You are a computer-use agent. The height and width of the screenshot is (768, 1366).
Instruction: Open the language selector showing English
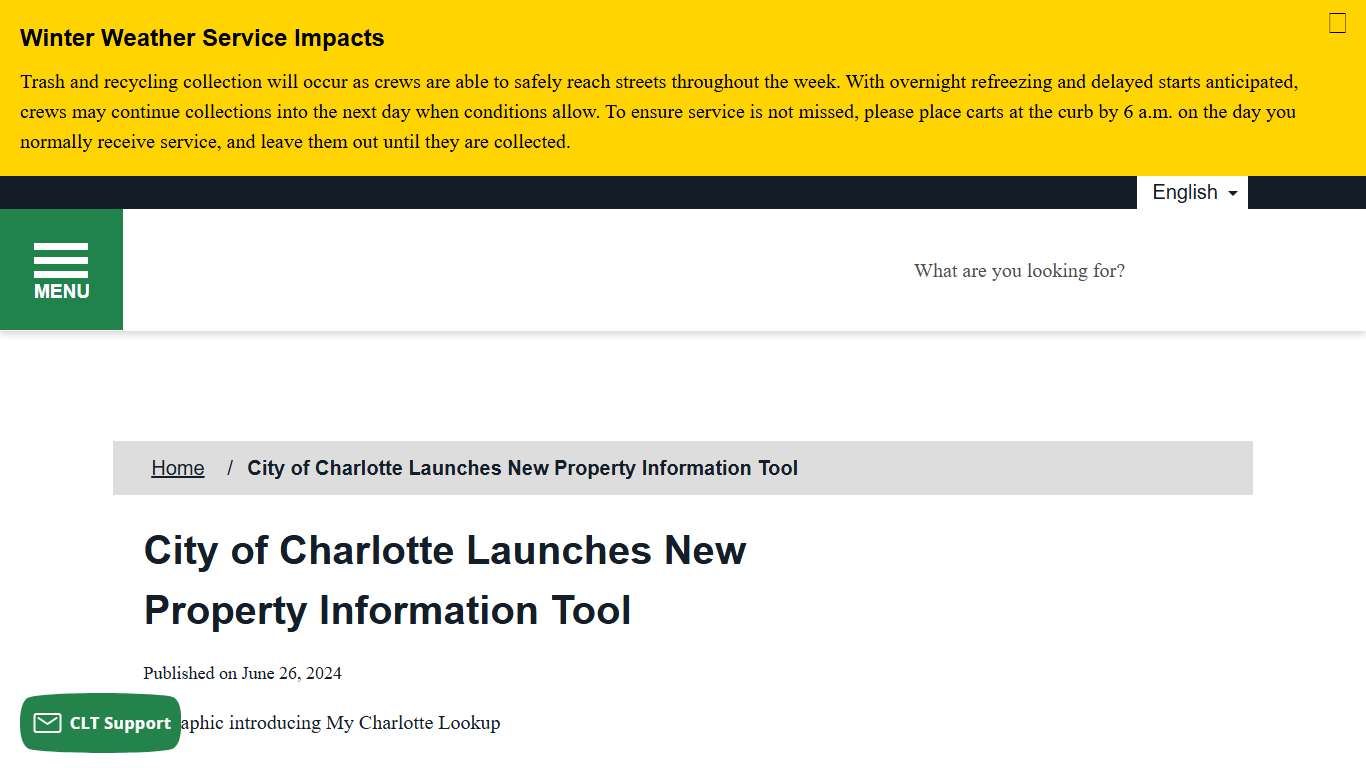click(1192, 192)
